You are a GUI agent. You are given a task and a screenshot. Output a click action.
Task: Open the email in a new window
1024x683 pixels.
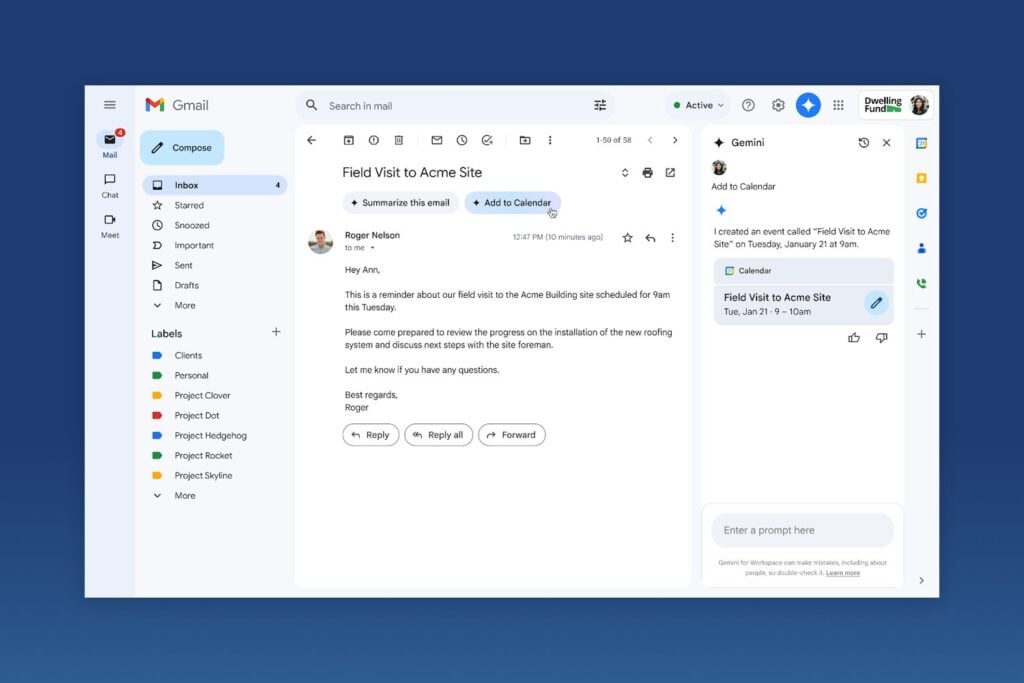point(670,173)
